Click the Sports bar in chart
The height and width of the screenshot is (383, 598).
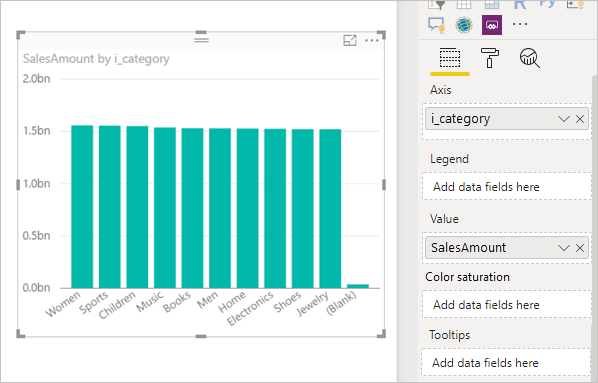tap(110, 207)
